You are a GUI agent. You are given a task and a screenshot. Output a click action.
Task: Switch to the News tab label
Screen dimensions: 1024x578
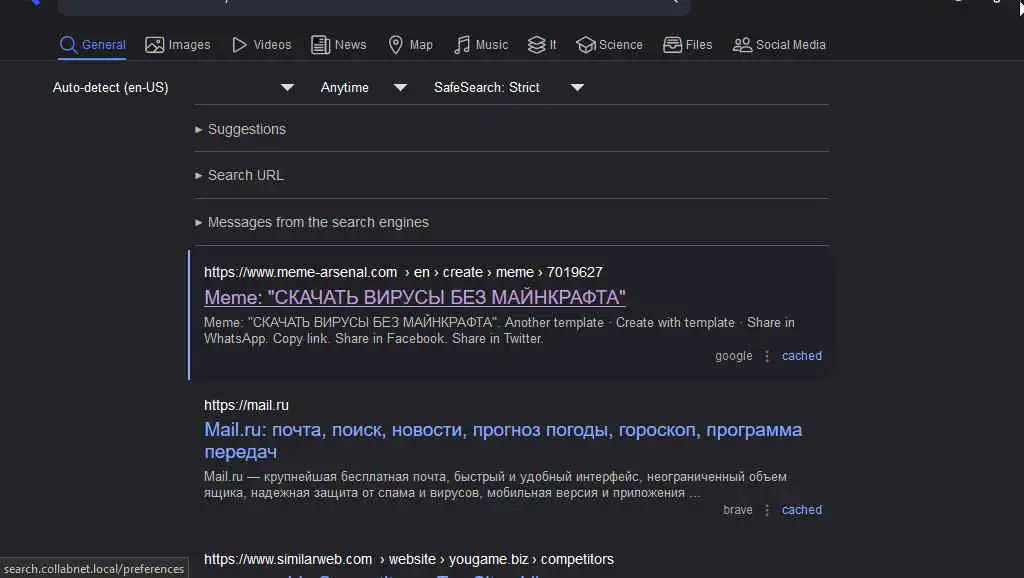[351, 44]
